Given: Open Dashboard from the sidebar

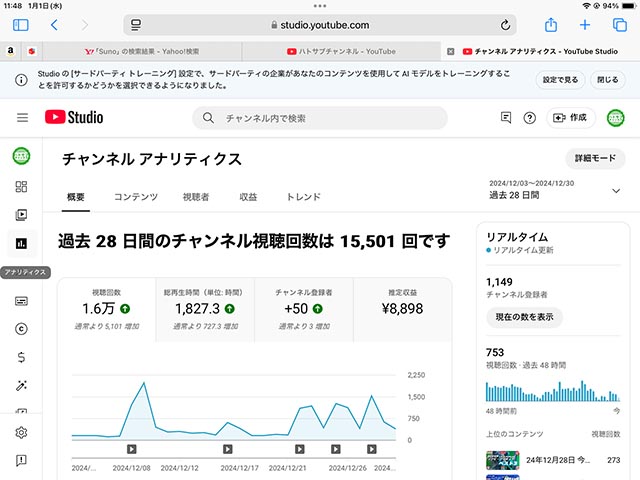Looking at the screenshot, I should coord(21,187).
